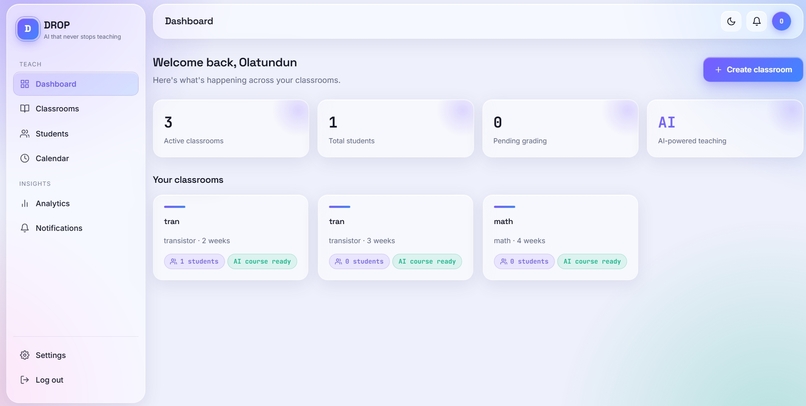
Task: Click the Welcome back, Olatundun heading
Action: [x=225, y=63]
